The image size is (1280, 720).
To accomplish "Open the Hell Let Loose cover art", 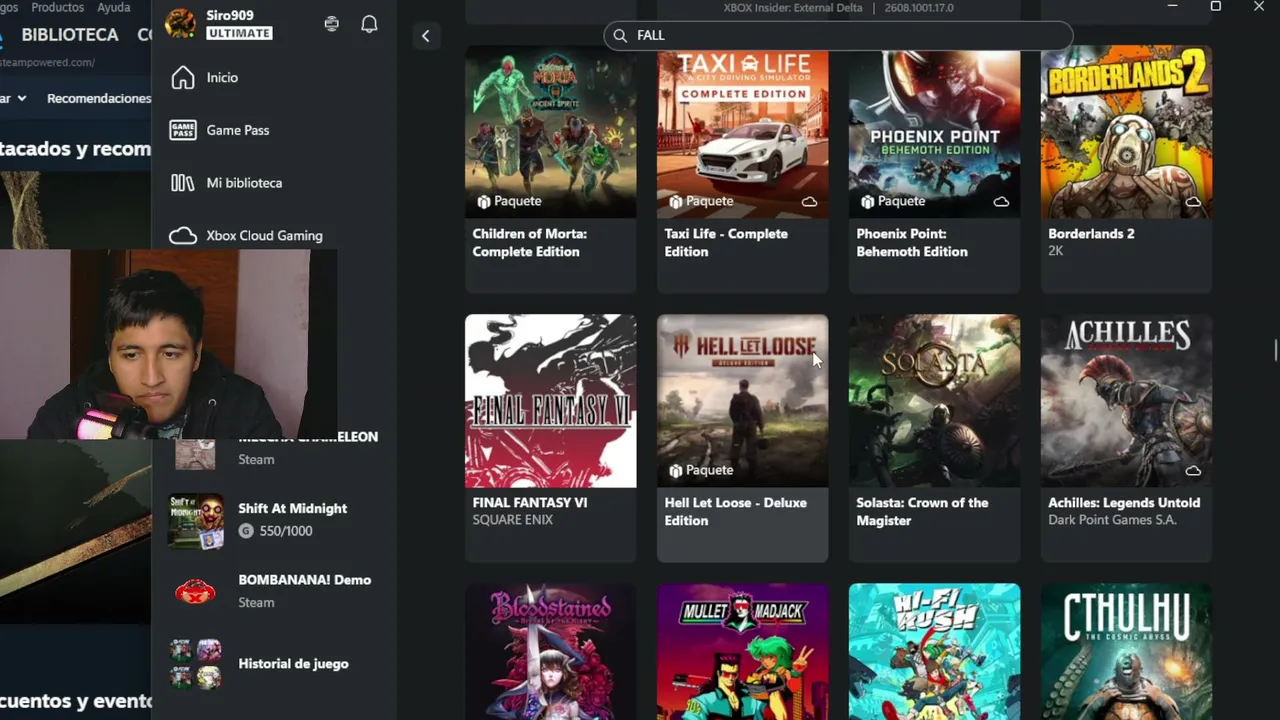I will tap(743, 401).
